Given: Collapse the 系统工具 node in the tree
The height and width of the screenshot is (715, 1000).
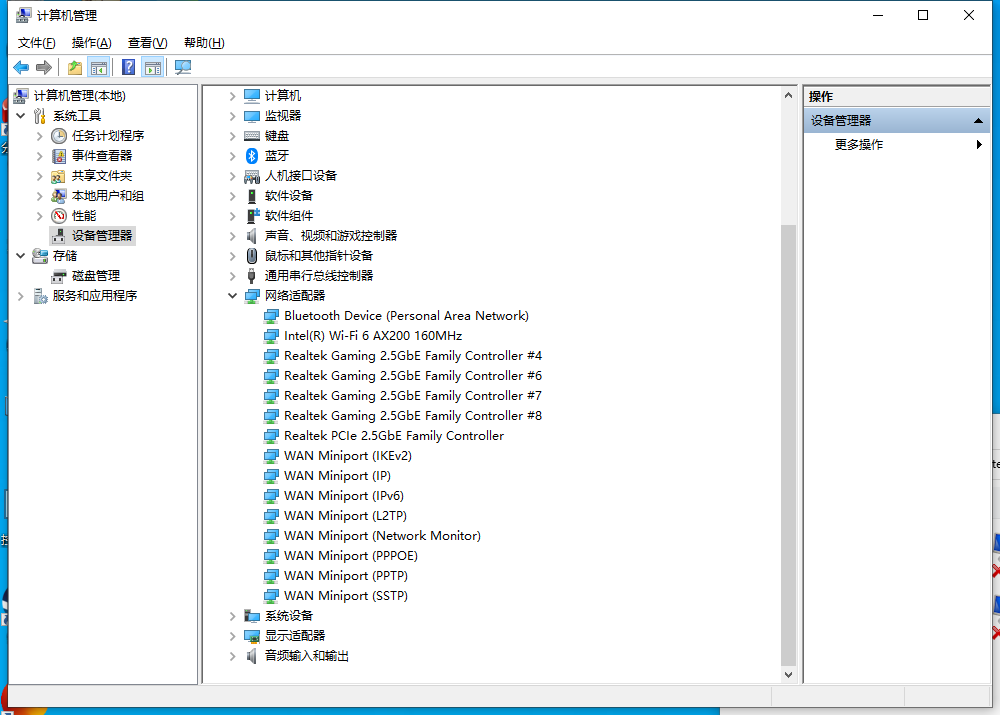Looking at the screenshot, I should click(x=20, y=115).
